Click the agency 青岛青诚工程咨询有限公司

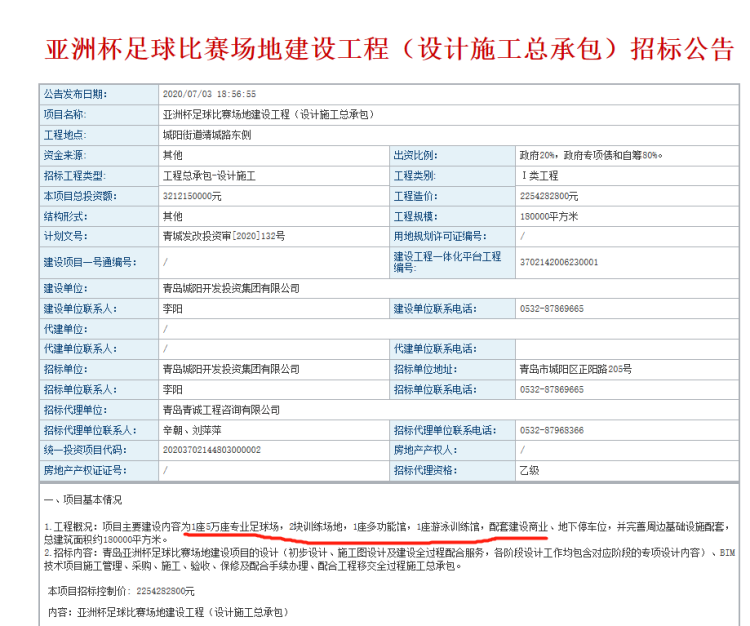(221, 410)
